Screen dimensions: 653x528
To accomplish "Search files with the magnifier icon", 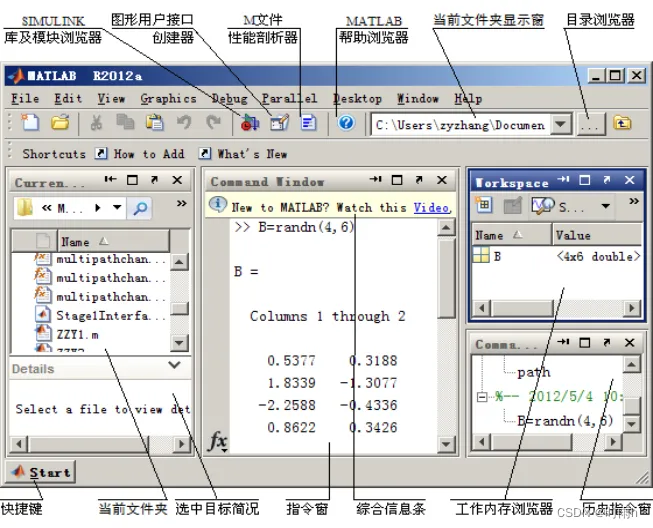I will point(140,207).
